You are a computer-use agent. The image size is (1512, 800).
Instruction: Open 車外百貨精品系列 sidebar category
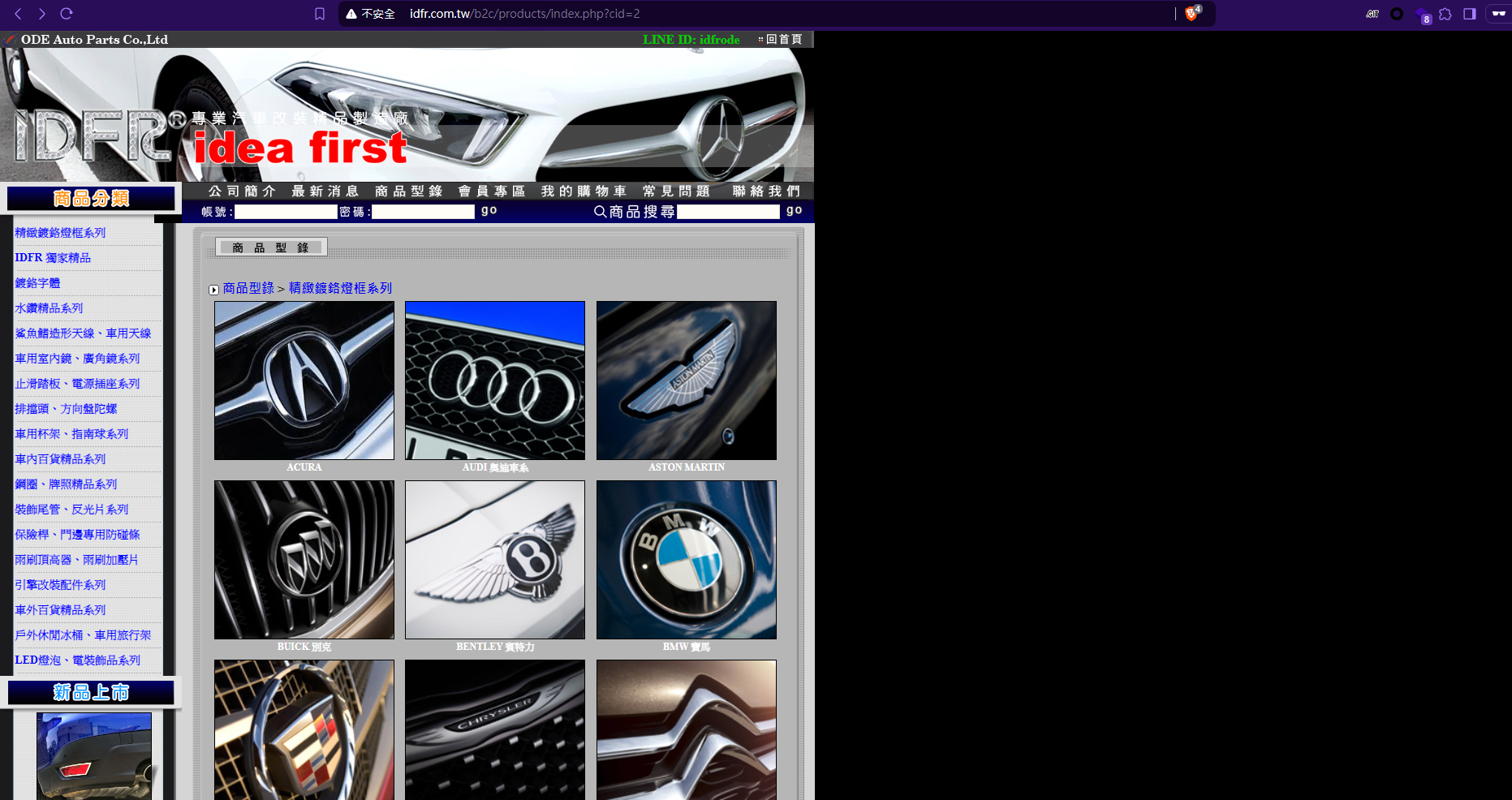(x=60, y=610)
